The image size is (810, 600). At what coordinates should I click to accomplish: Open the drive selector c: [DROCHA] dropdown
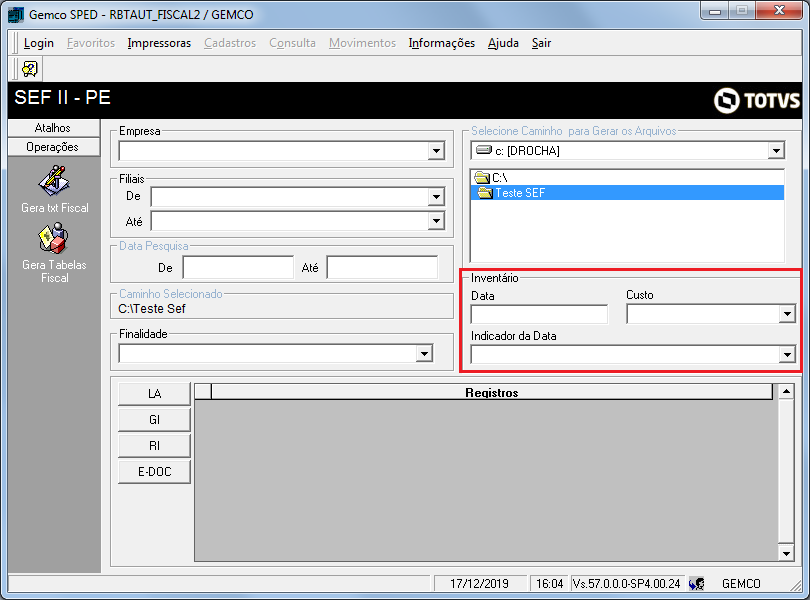pyautogui.click(x=776, y=151)
